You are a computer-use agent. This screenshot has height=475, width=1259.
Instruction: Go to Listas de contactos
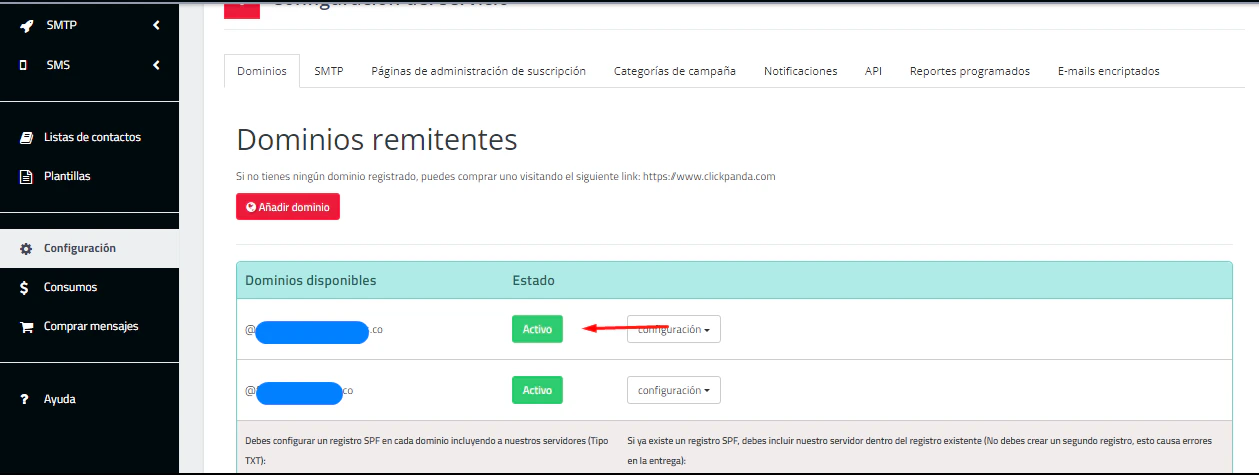coord(92,137)
